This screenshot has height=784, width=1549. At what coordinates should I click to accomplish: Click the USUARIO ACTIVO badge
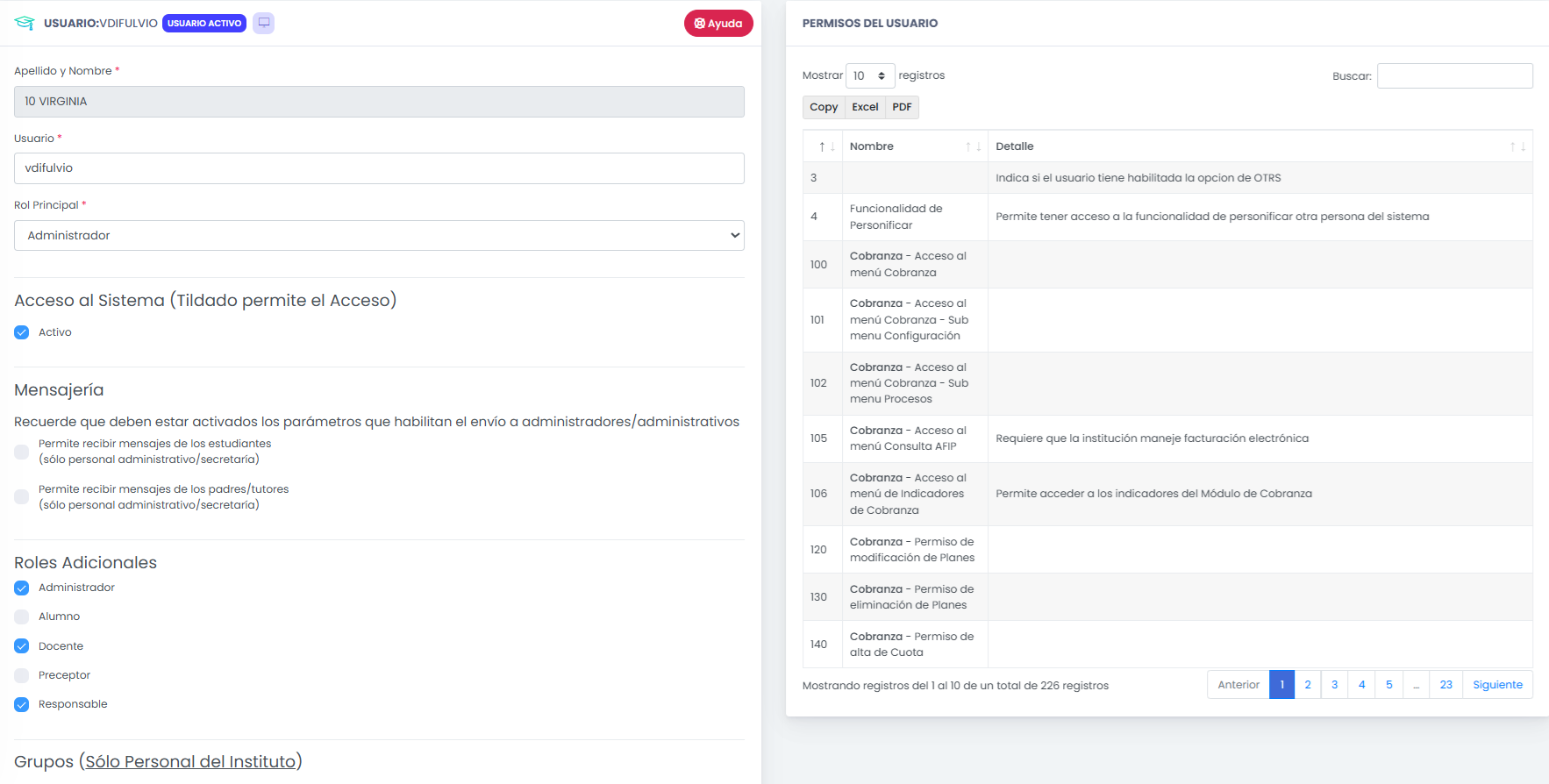coord(204,24)
